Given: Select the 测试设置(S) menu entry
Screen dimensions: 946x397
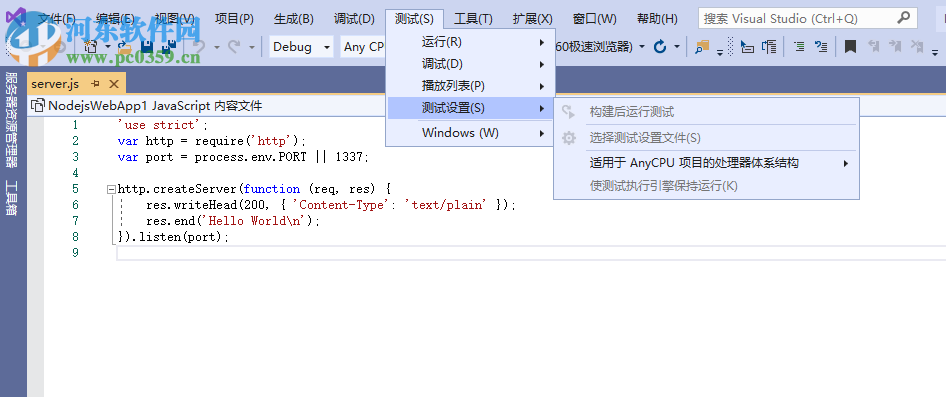Looking at the screenshot, I should (x=470, y=108).
